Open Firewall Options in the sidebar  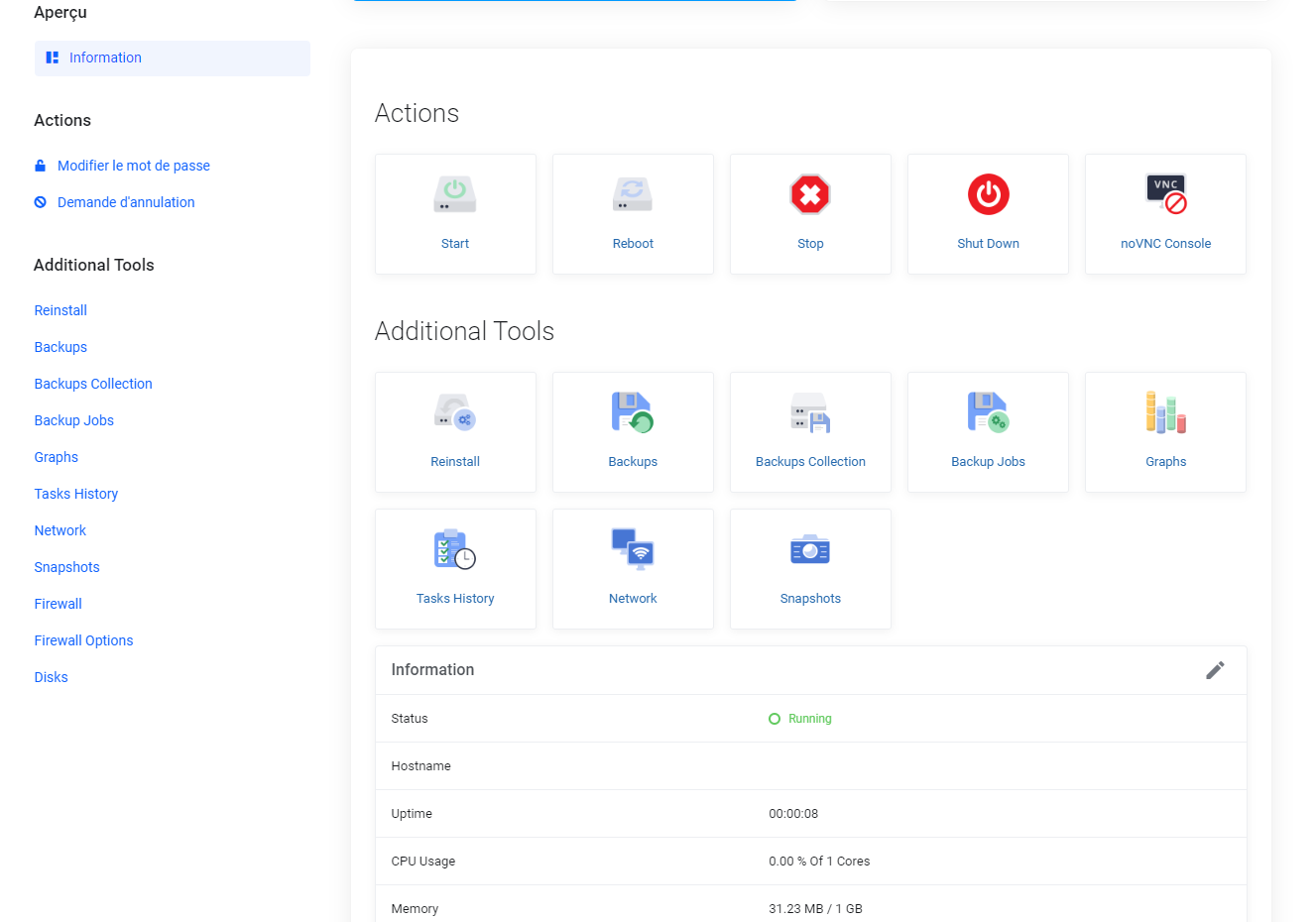83,639
